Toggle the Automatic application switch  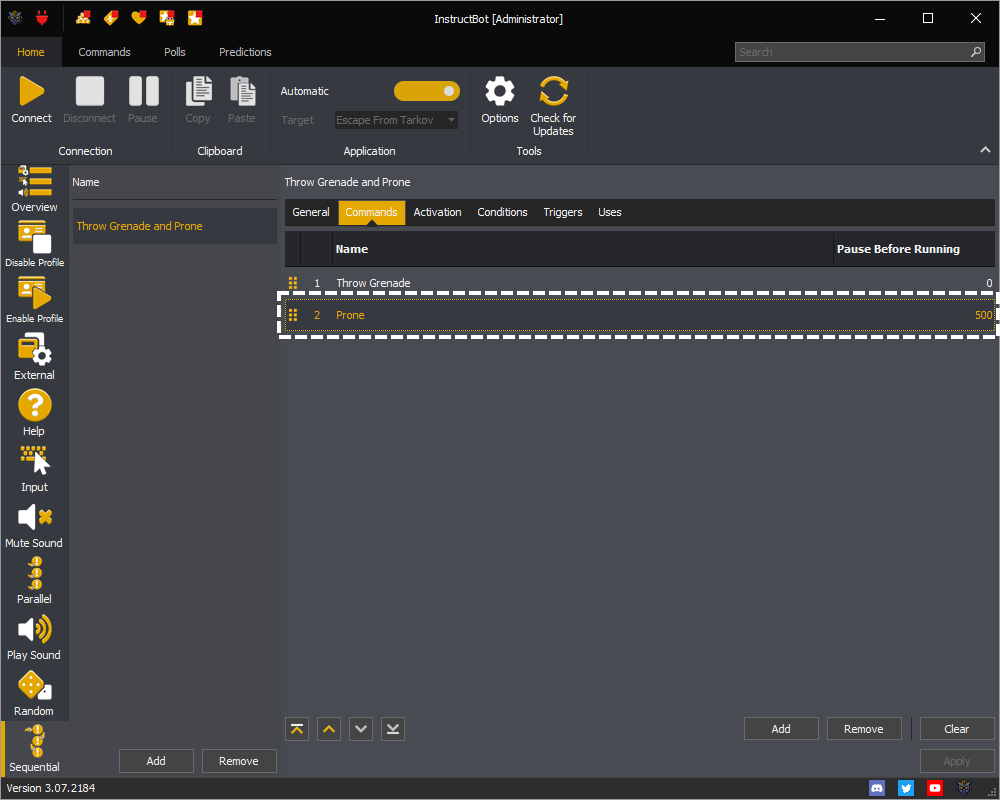[427, 91]
